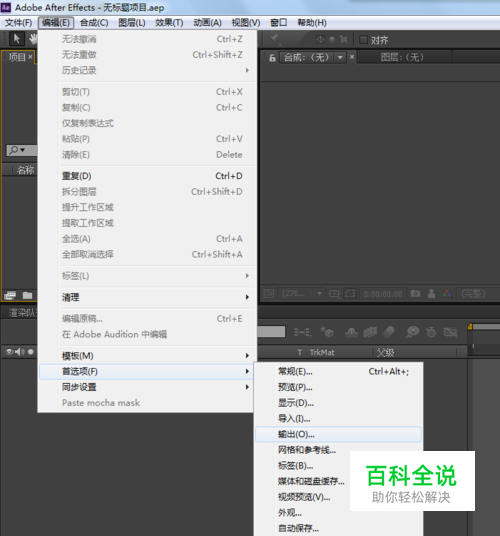Take a snapshot with camera icon
This screenshot has height=536, width=500.
click(415, 293)
